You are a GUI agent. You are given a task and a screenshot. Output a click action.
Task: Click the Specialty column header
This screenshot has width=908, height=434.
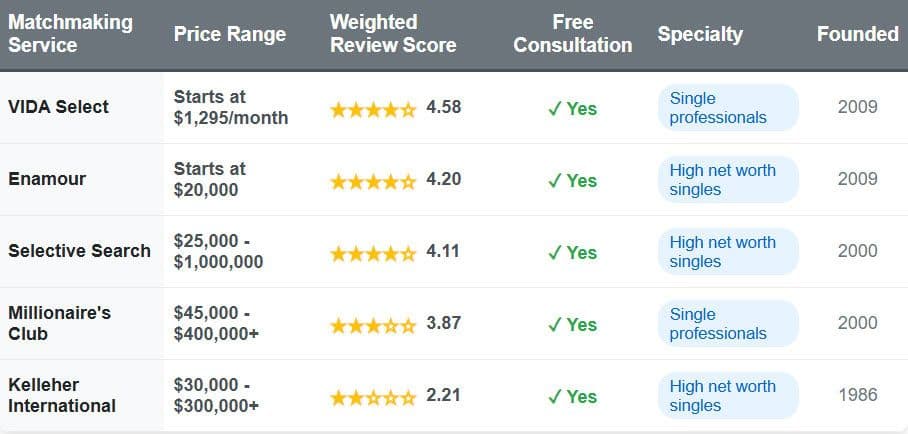pos(700,34)
